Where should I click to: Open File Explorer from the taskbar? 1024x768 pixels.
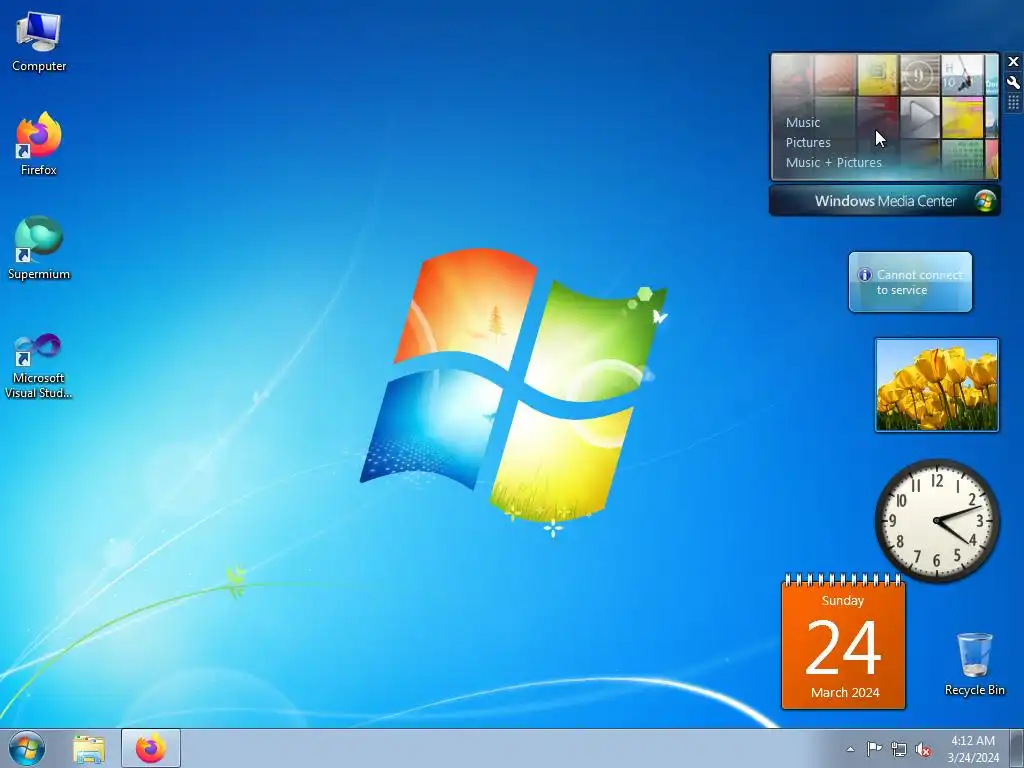[88, 748]
